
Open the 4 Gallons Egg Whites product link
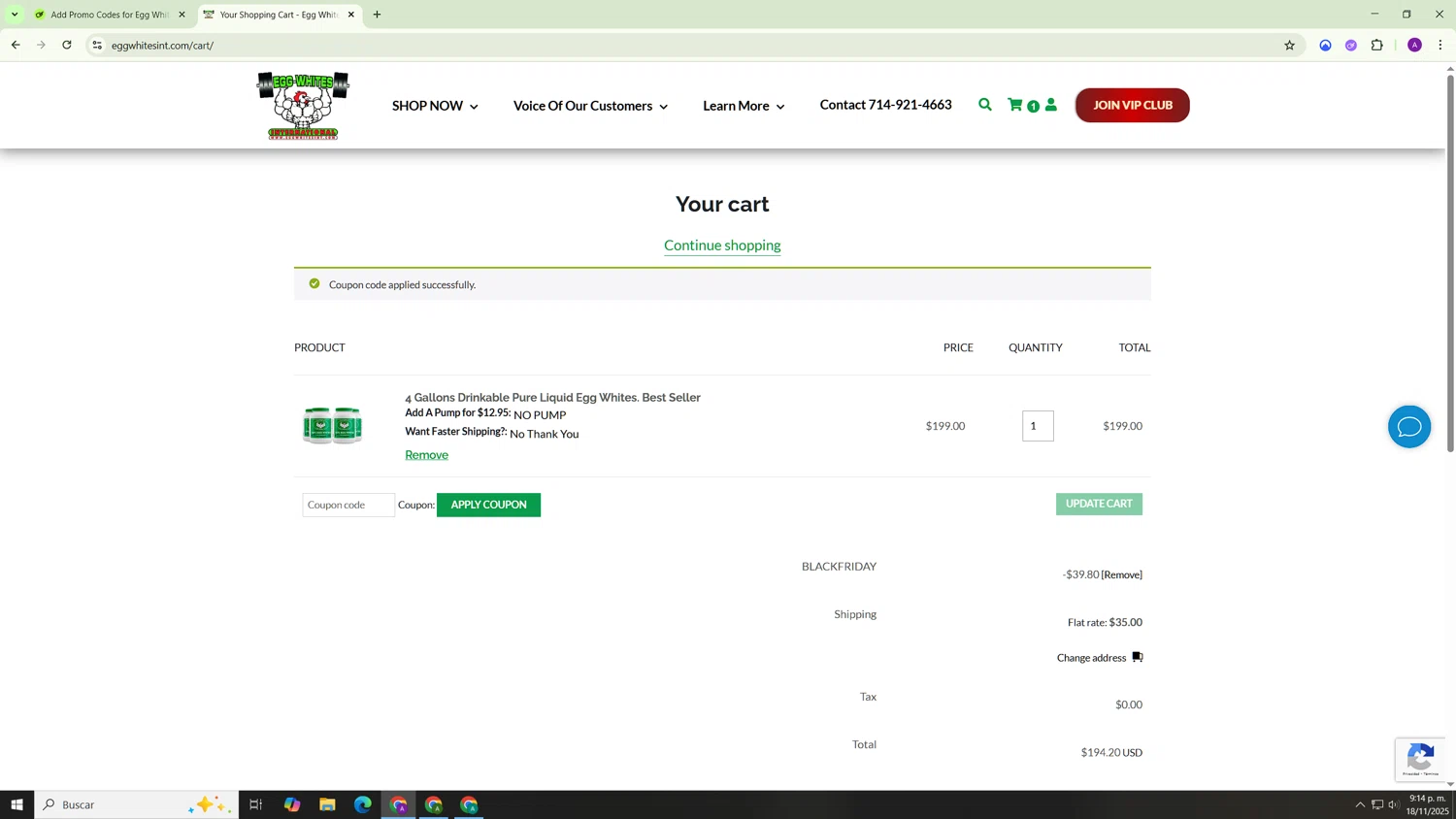click(x=552, y=398)
